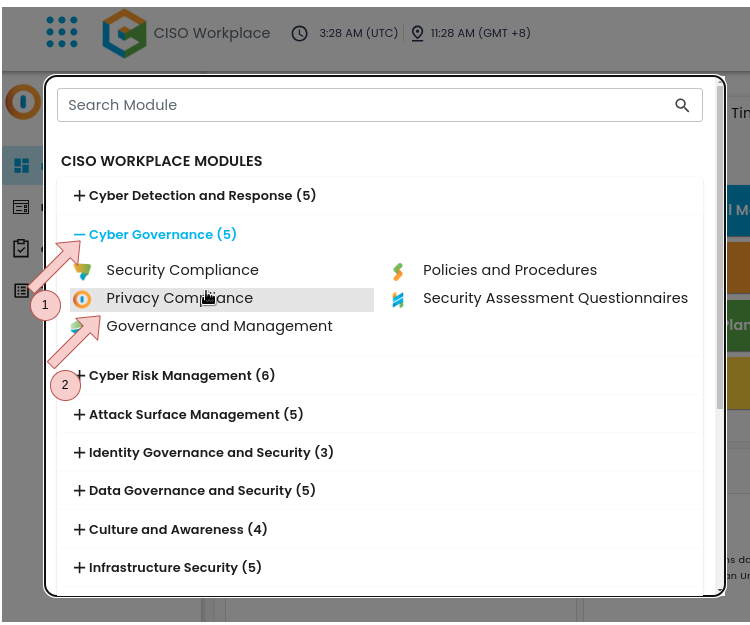Click the UTC clock icon
The image size is (750, 625).
(300, 33)
